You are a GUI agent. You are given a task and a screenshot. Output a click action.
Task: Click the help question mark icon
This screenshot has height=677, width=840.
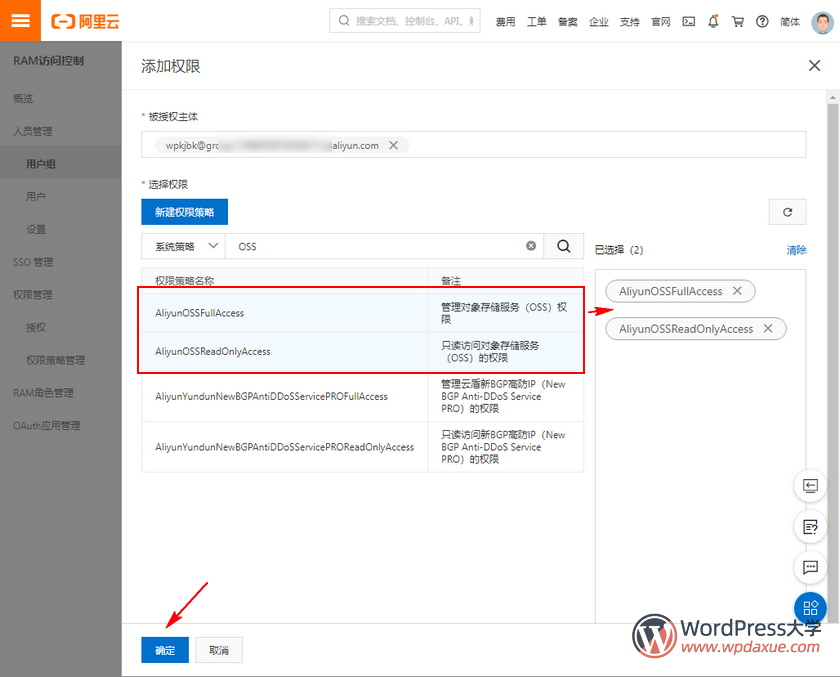pos(763,21)
